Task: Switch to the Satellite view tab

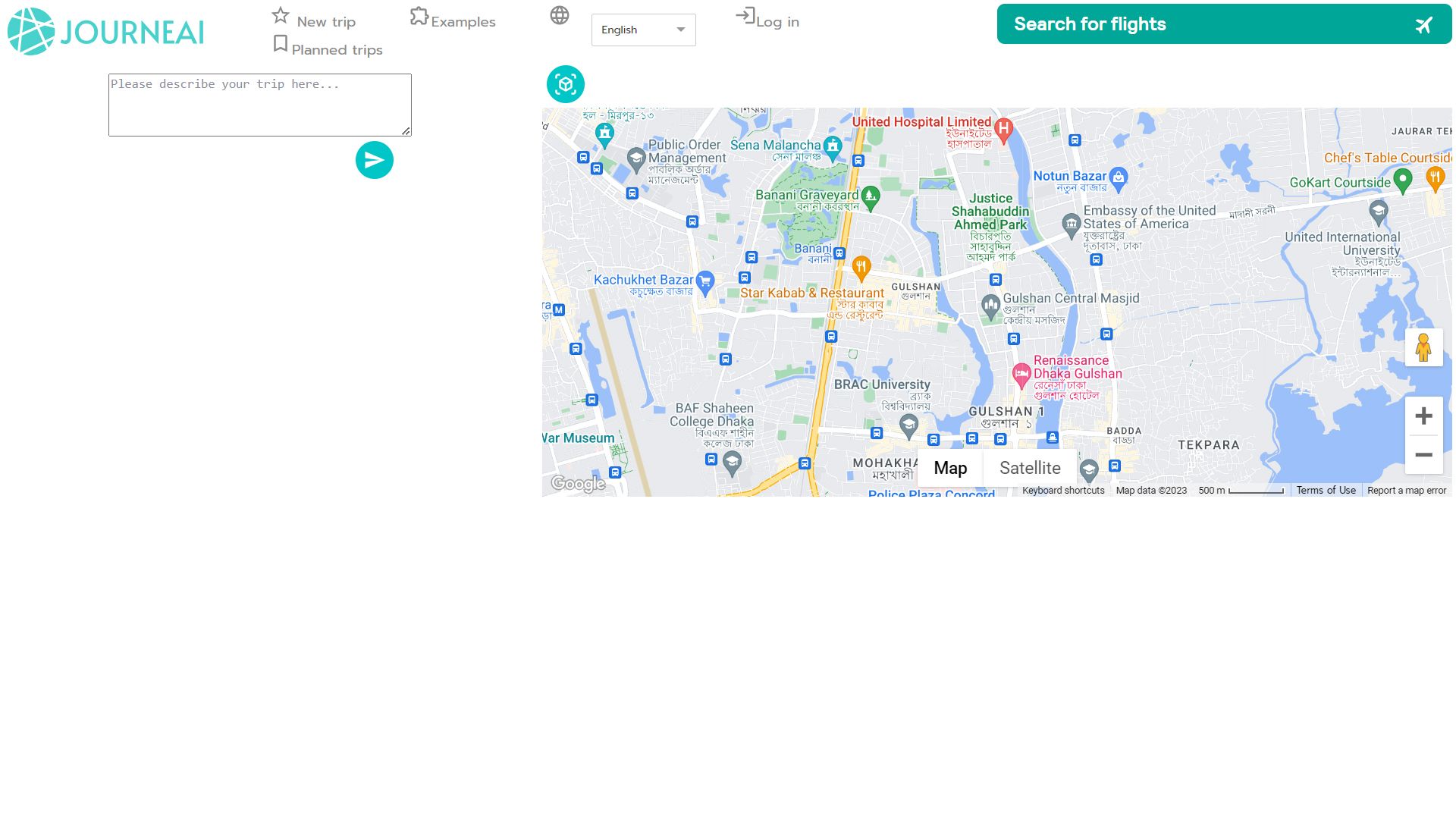Action: [x=1030, y=468]
